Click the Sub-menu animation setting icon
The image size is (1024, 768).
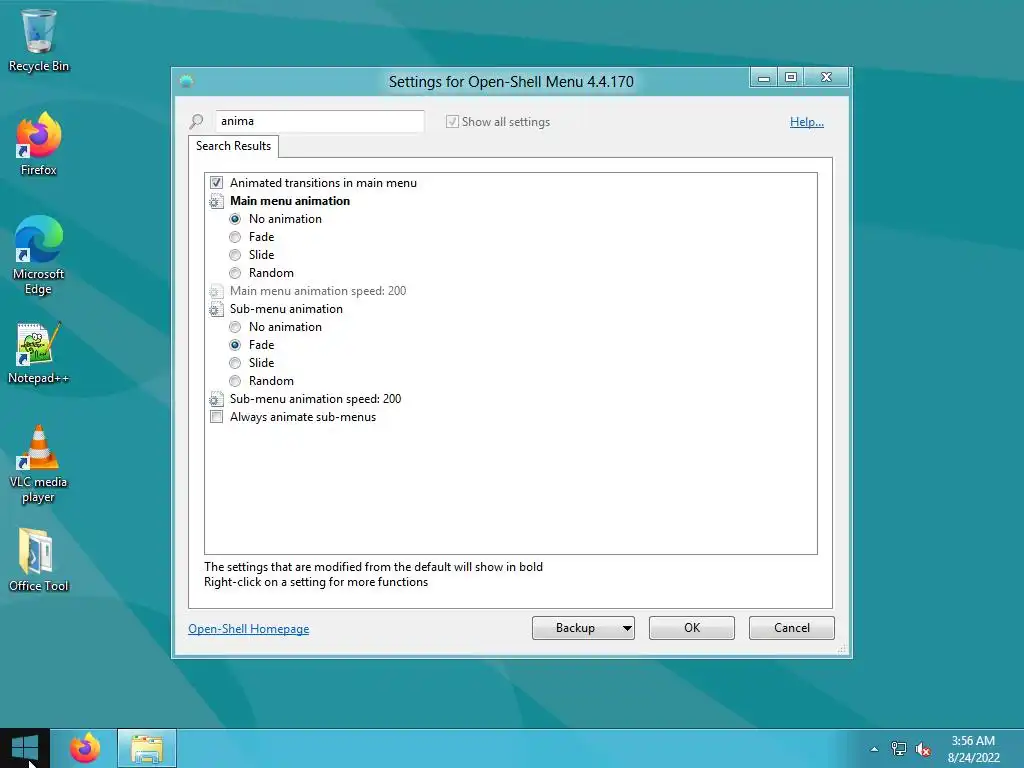click(x=216, y=309)
